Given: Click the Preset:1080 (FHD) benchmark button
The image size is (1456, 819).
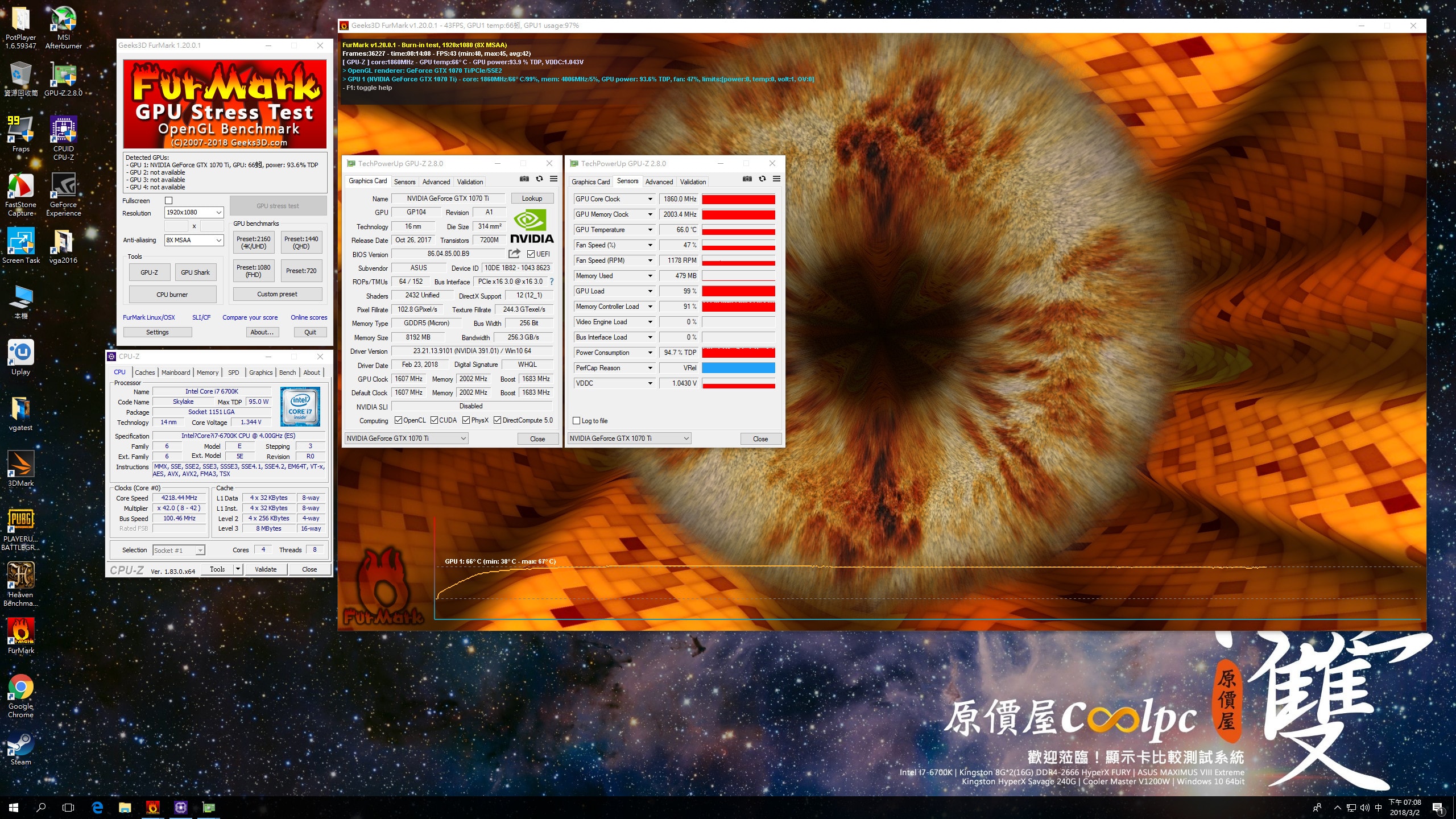Looking at the screenshot, I should click(254, 271).
